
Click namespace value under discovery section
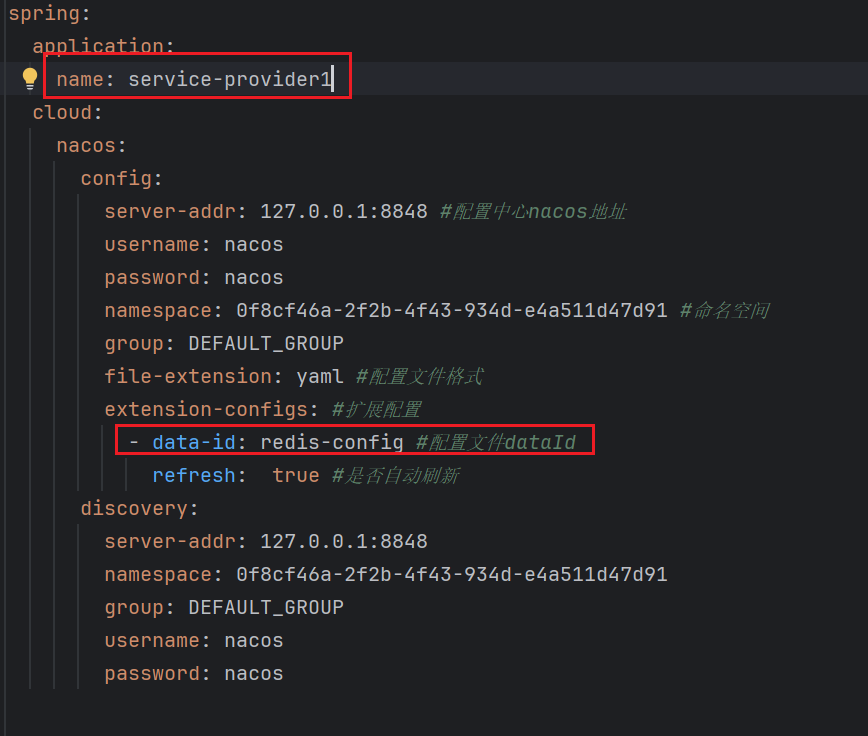tap(452, 574)
